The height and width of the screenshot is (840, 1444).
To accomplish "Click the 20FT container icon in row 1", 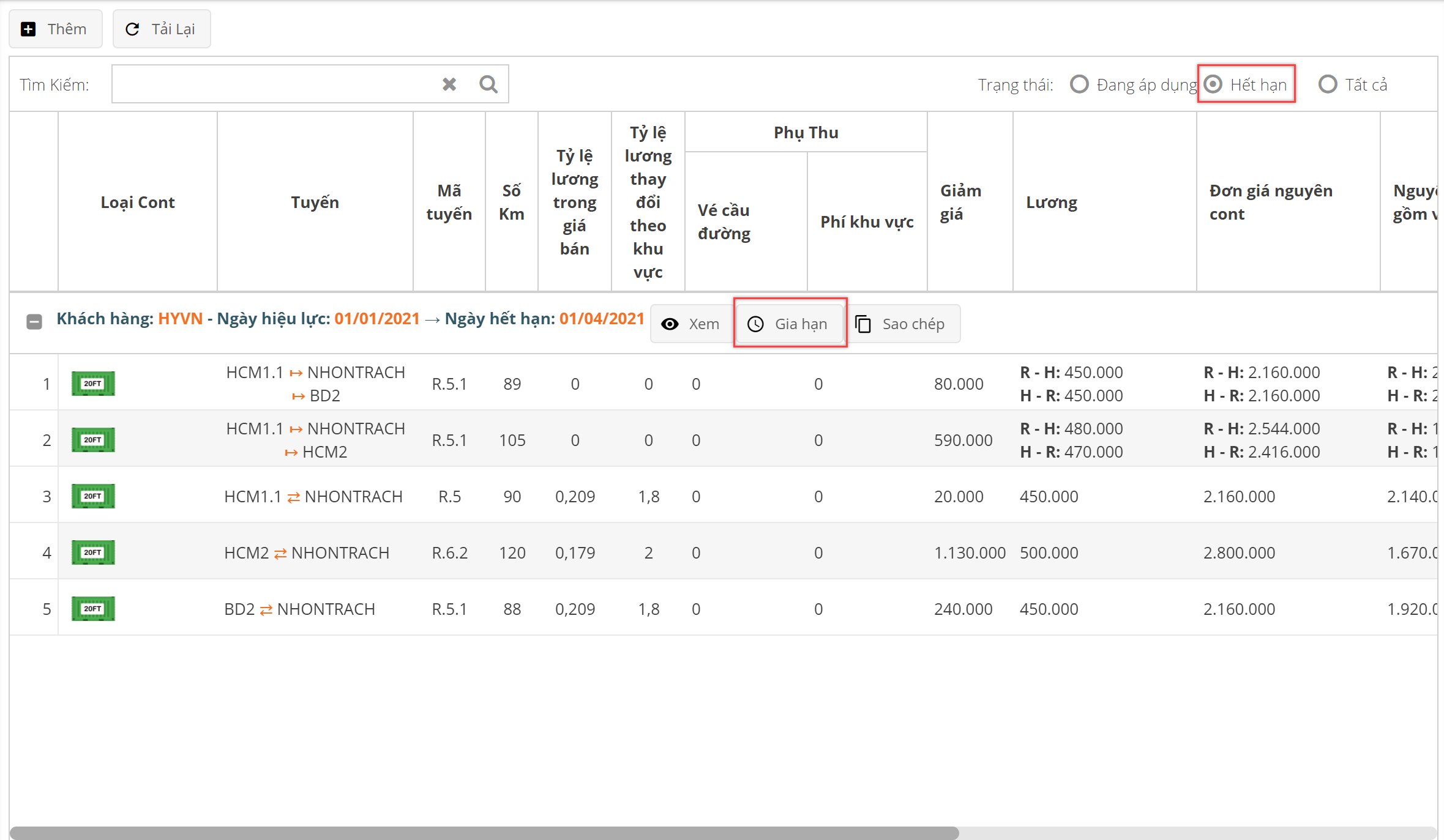I will 93,384.
